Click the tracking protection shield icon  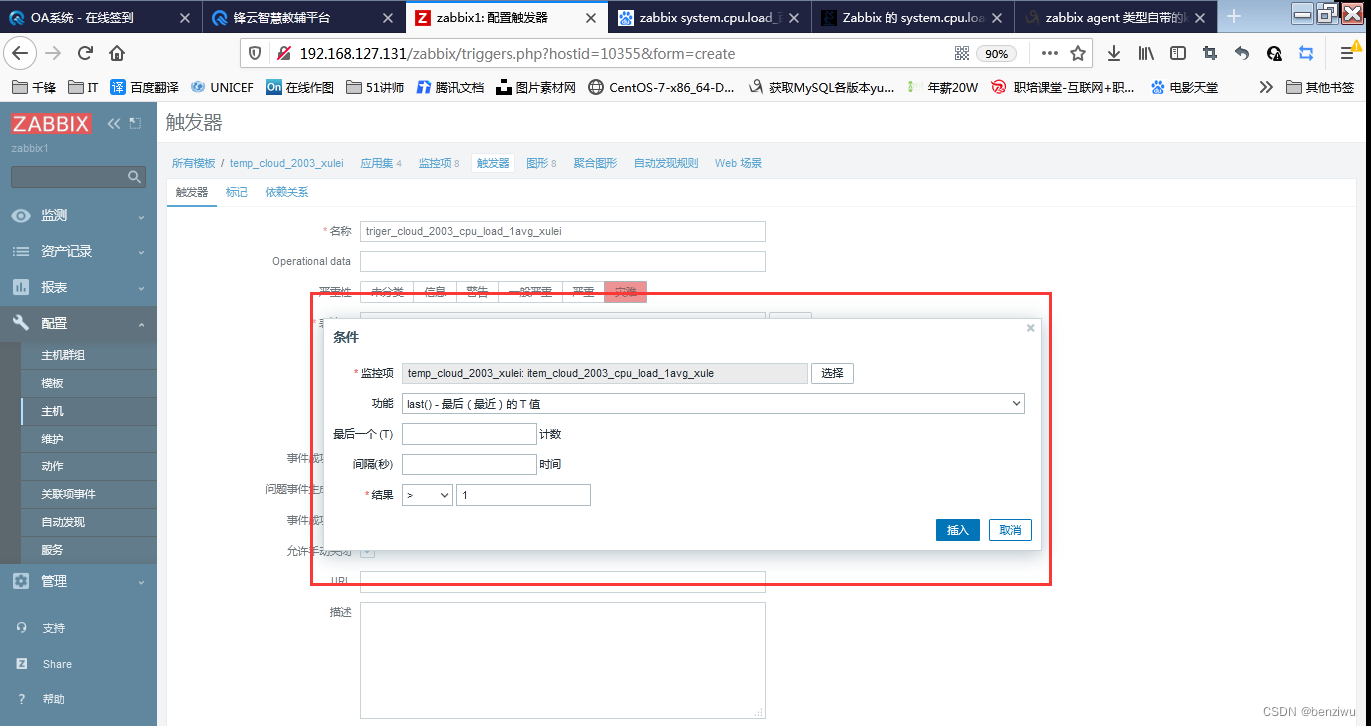(255, 53)
